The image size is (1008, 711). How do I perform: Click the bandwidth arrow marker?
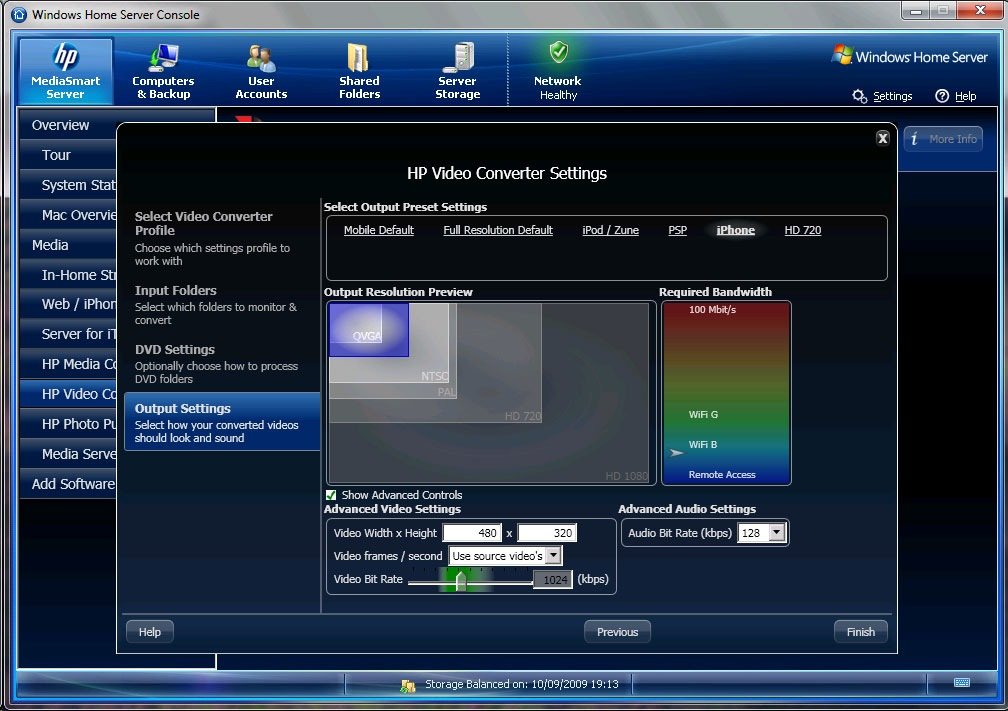click(x=676, y=453)
